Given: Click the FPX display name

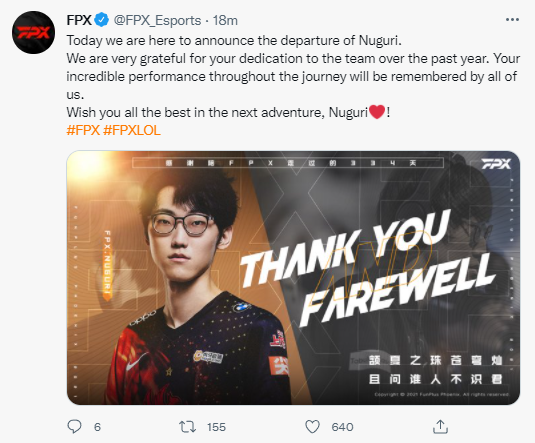Looking at the screenshot, I should click(x=79, y=20).
